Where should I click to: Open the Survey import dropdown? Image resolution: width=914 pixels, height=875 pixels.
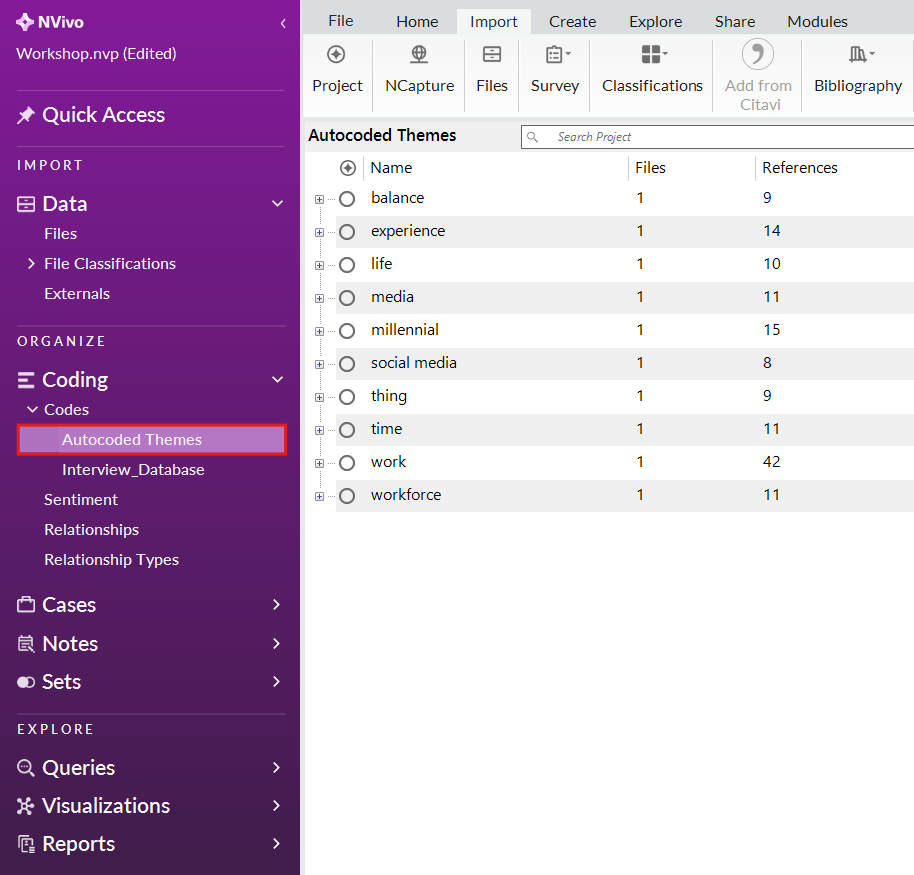(558, 54)
